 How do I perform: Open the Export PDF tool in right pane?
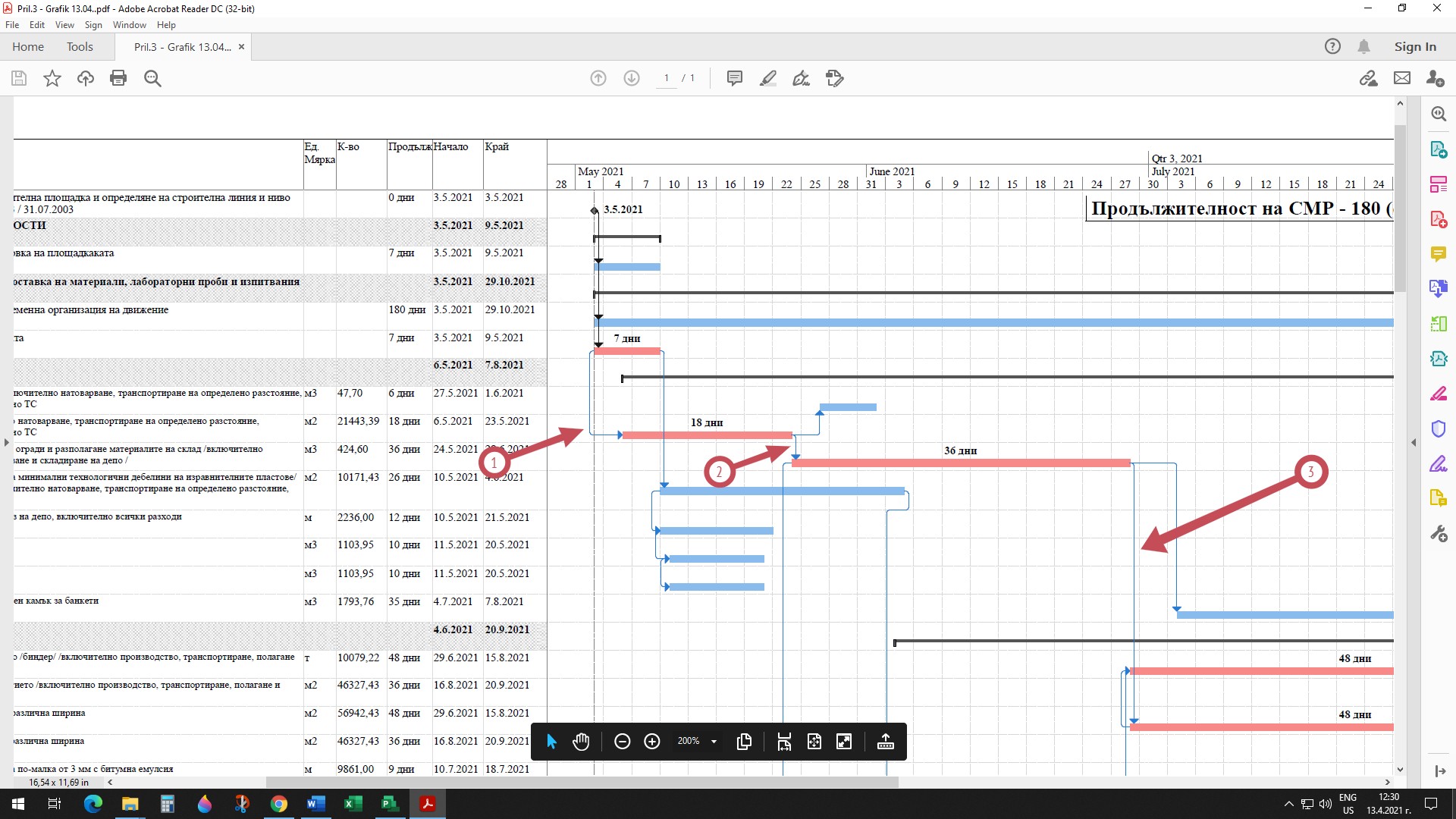pos(1439,149)
